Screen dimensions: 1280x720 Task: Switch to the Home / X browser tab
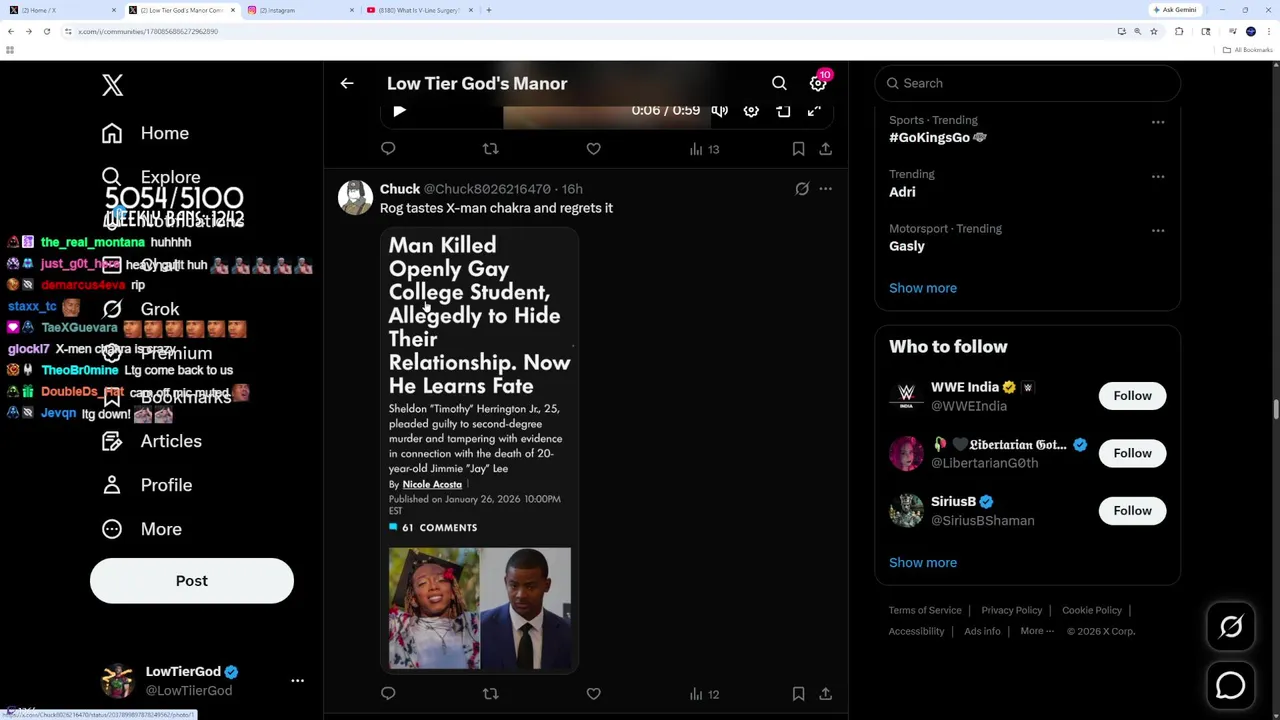click(60, 10)
